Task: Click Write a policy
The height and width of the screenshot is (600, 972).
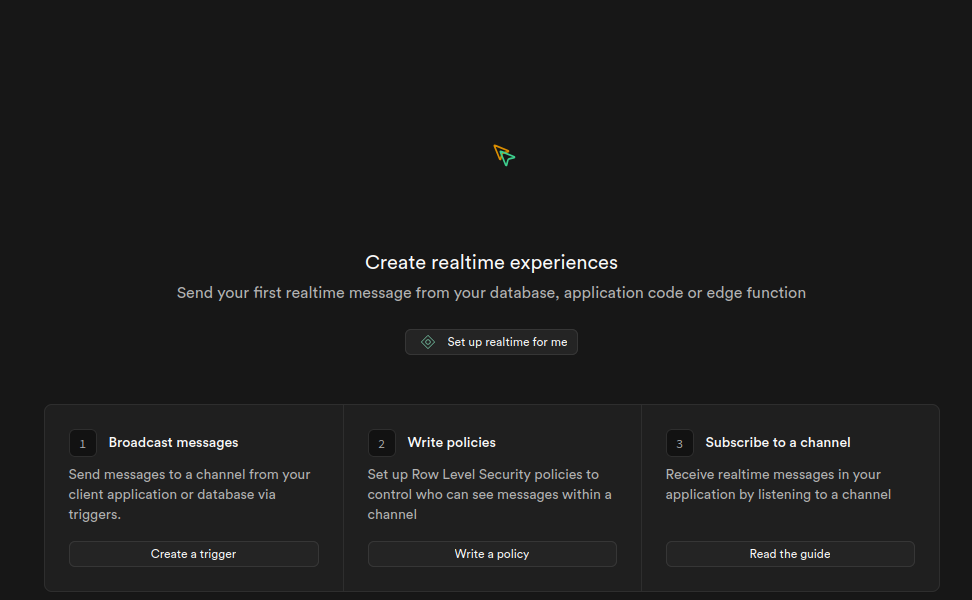Action: (x=492, y=553)
